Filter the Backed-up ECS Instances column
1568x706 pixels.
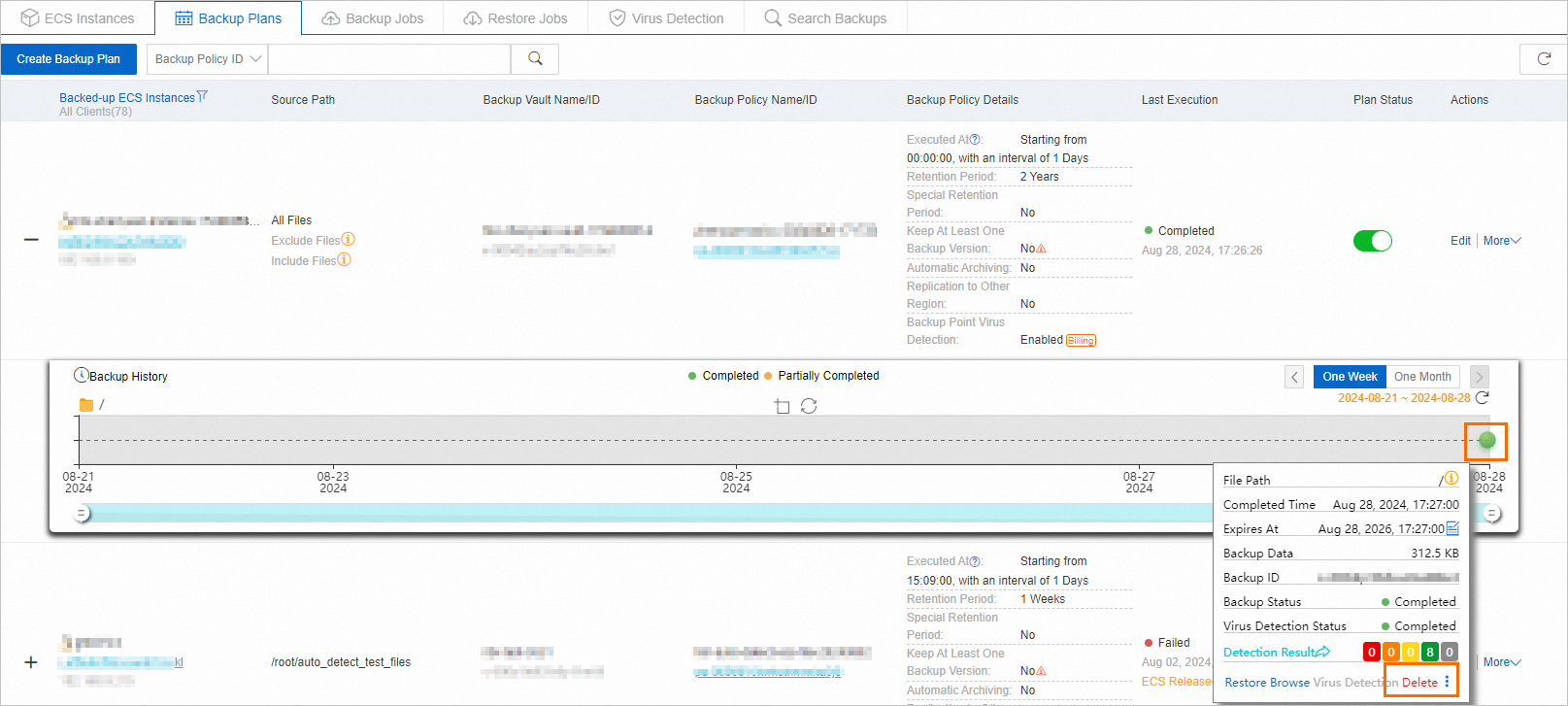(x=202, y=96)
